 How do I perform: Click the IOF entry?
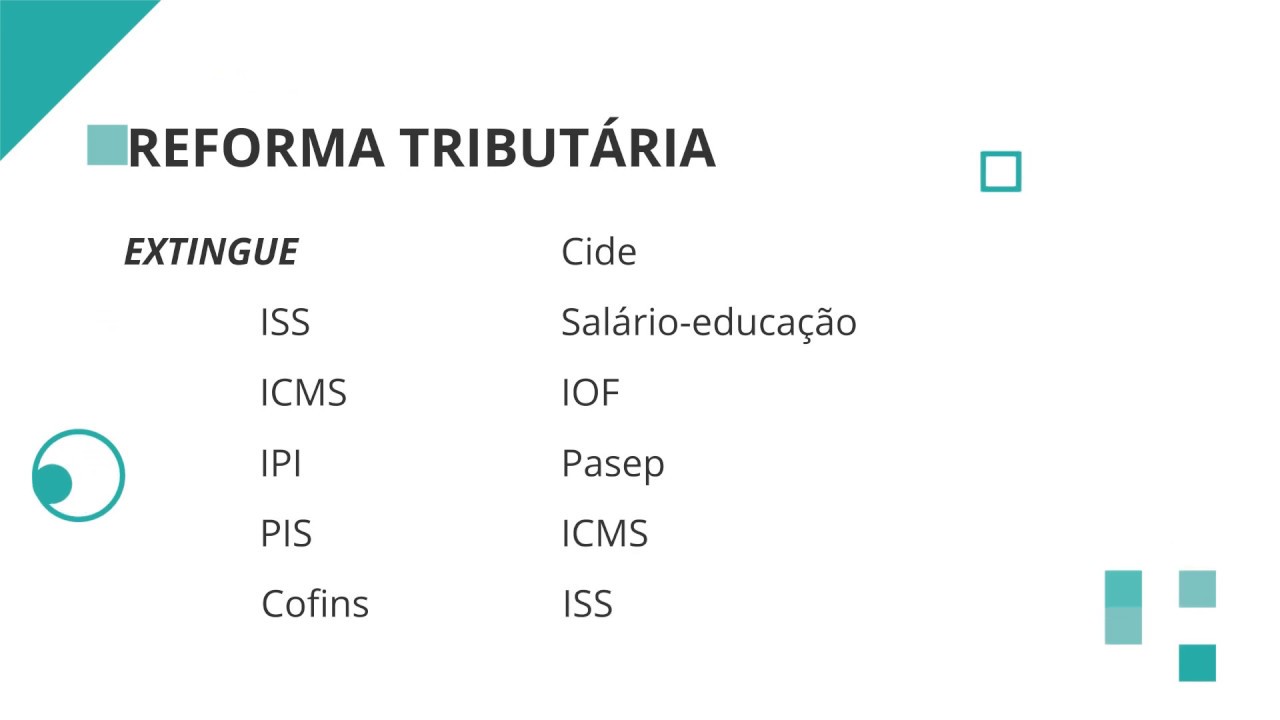[x=591, y=394]
